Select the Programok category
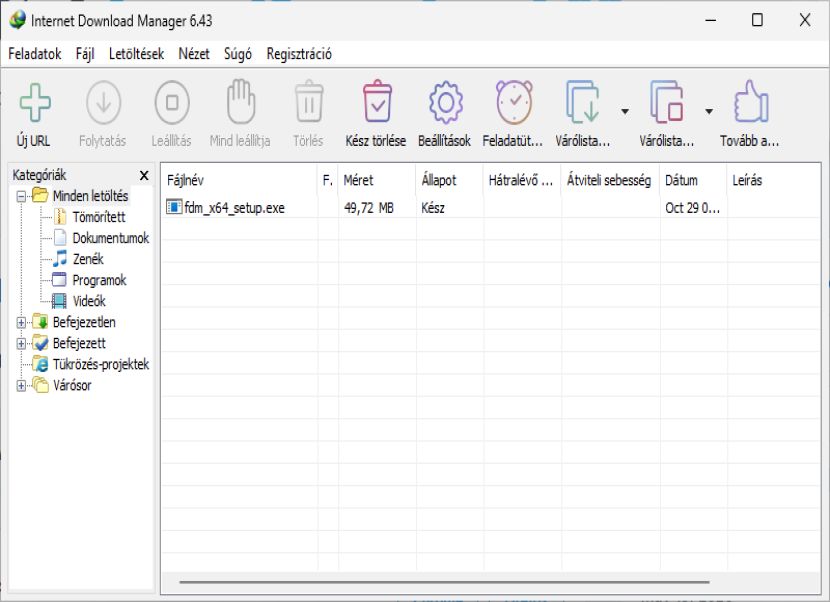 point(99,280)
